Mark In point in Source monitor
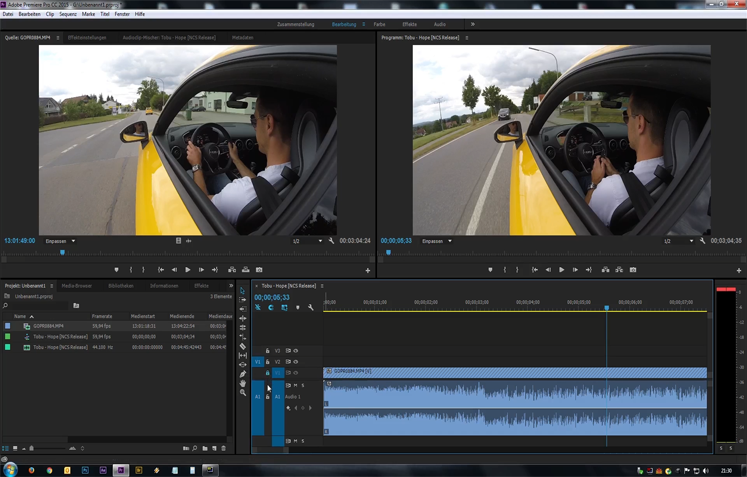Screen dimensions: 747x477 (x=131, y=270)
